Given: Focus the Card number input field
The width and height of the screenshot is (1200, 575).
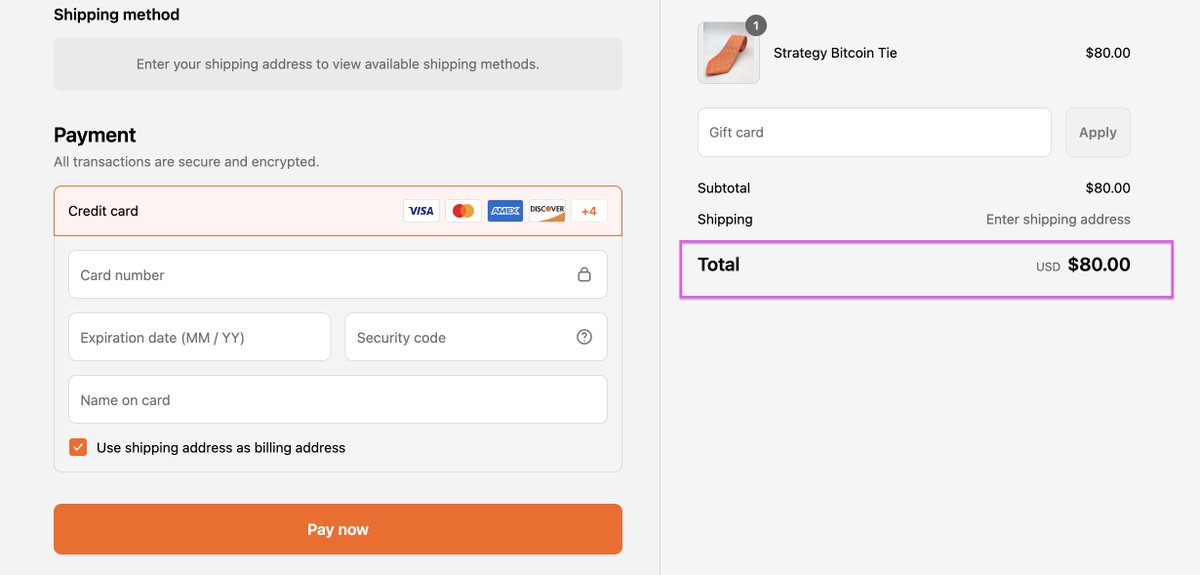Looking at the screenshot, I should [320, 275].
